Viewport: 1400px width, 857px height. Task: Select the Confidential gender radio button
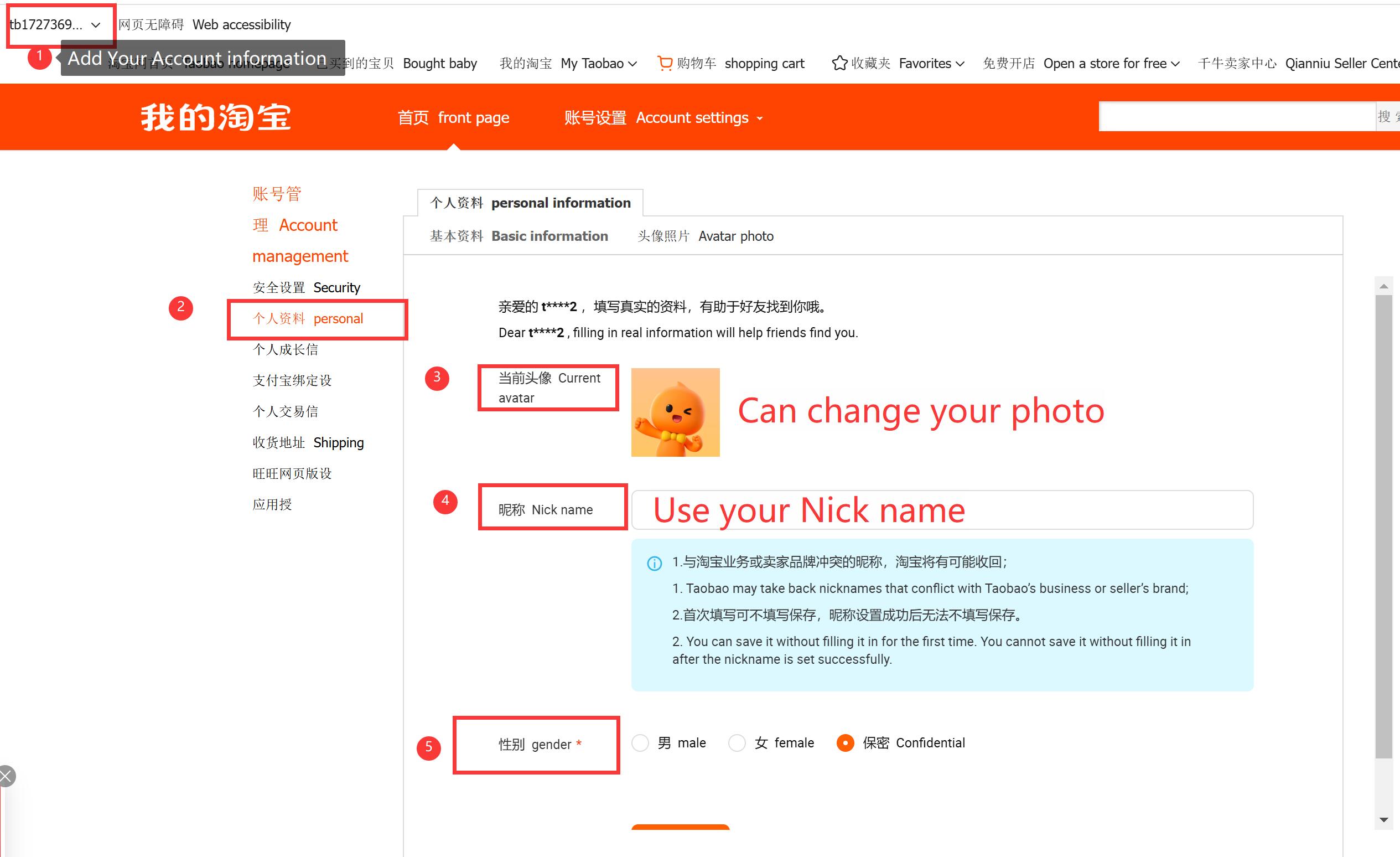point(846,743)
